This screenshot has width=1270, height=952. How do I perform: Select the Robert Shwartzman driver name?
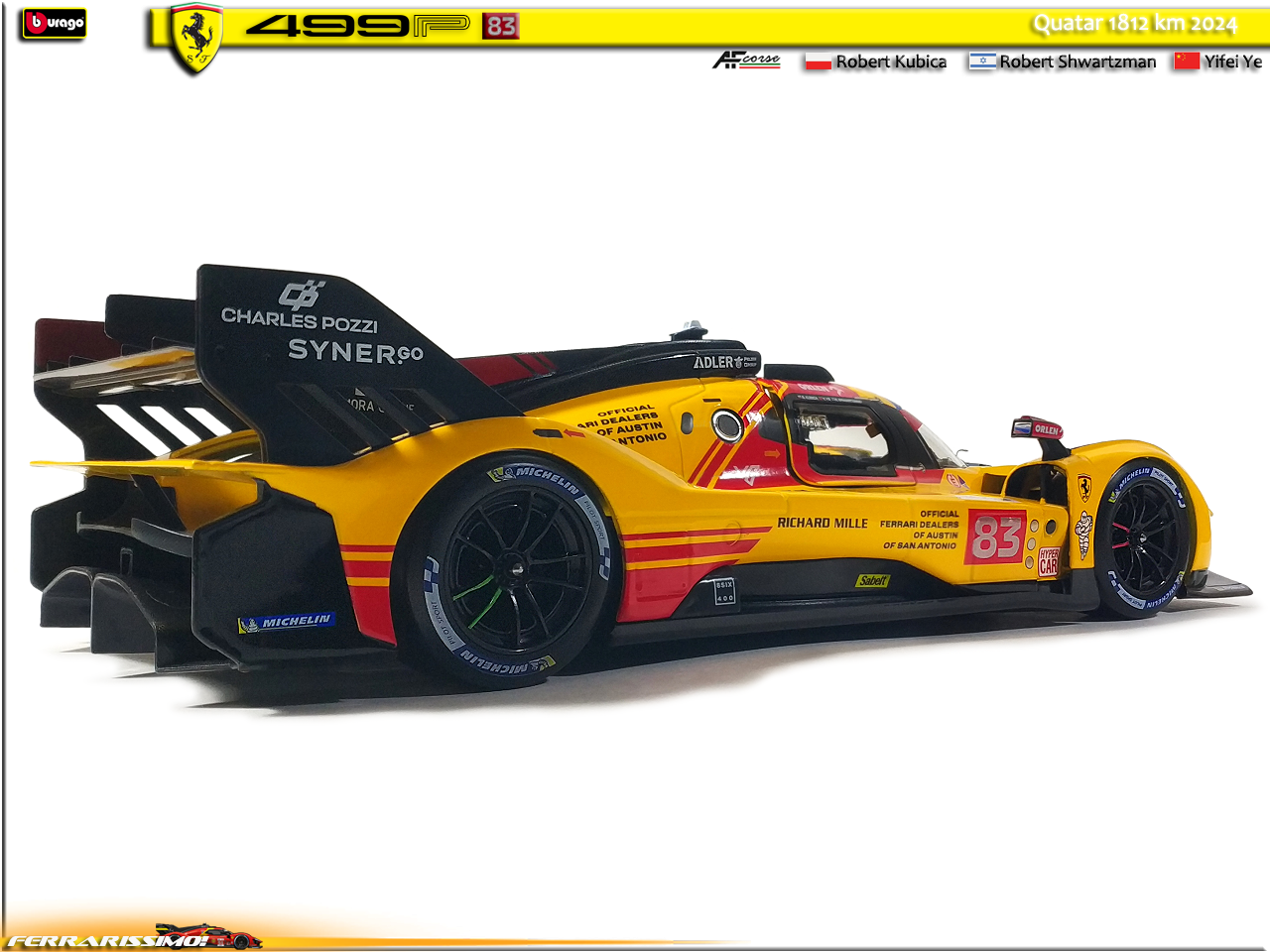(x=1078, y=61)
